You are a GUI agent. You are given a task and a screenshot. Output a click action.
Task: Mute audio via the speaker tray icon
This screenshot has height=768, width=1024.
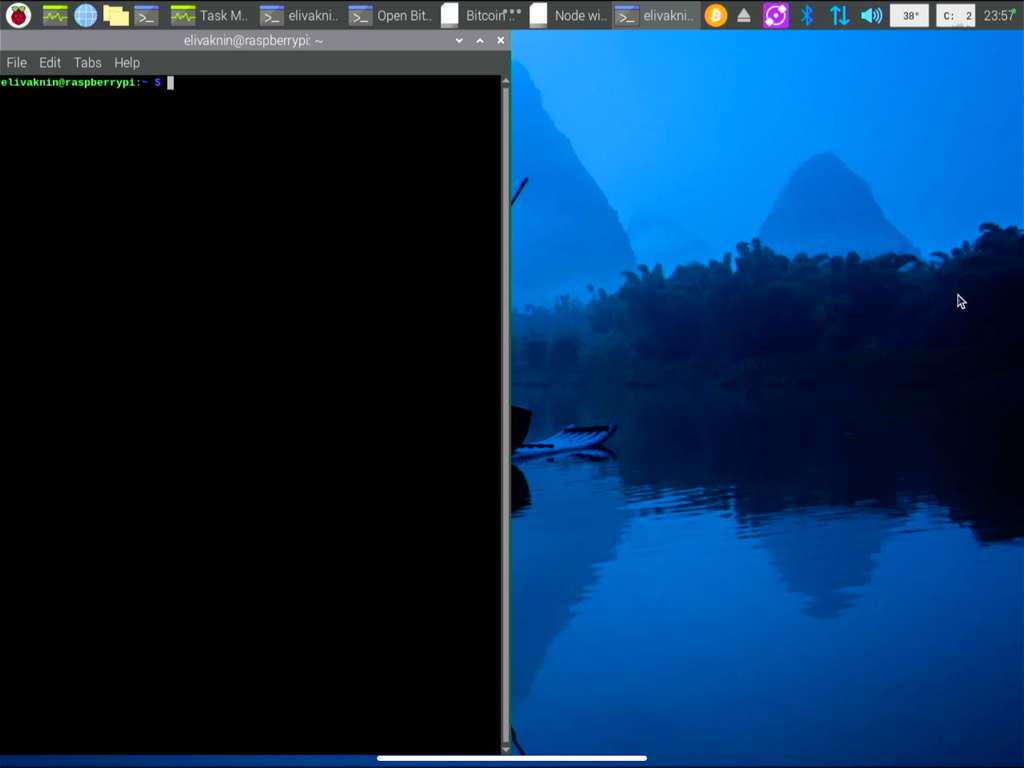pyautogui.click(x=871, y=15)
